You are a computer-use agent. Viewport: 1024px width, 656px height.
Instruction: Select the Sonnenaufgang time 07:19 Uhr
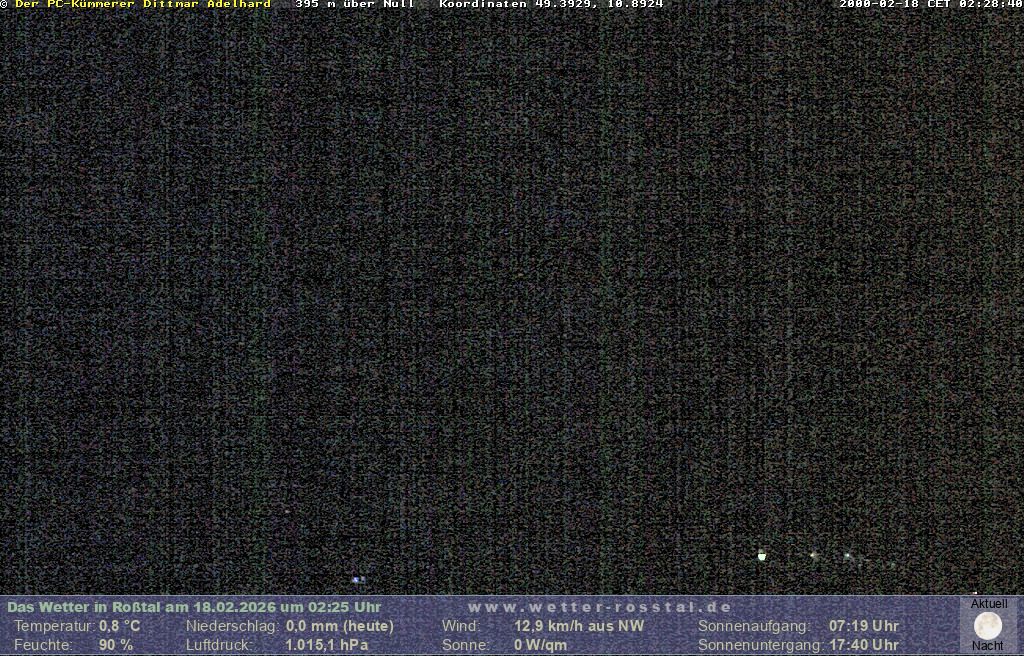863,626
